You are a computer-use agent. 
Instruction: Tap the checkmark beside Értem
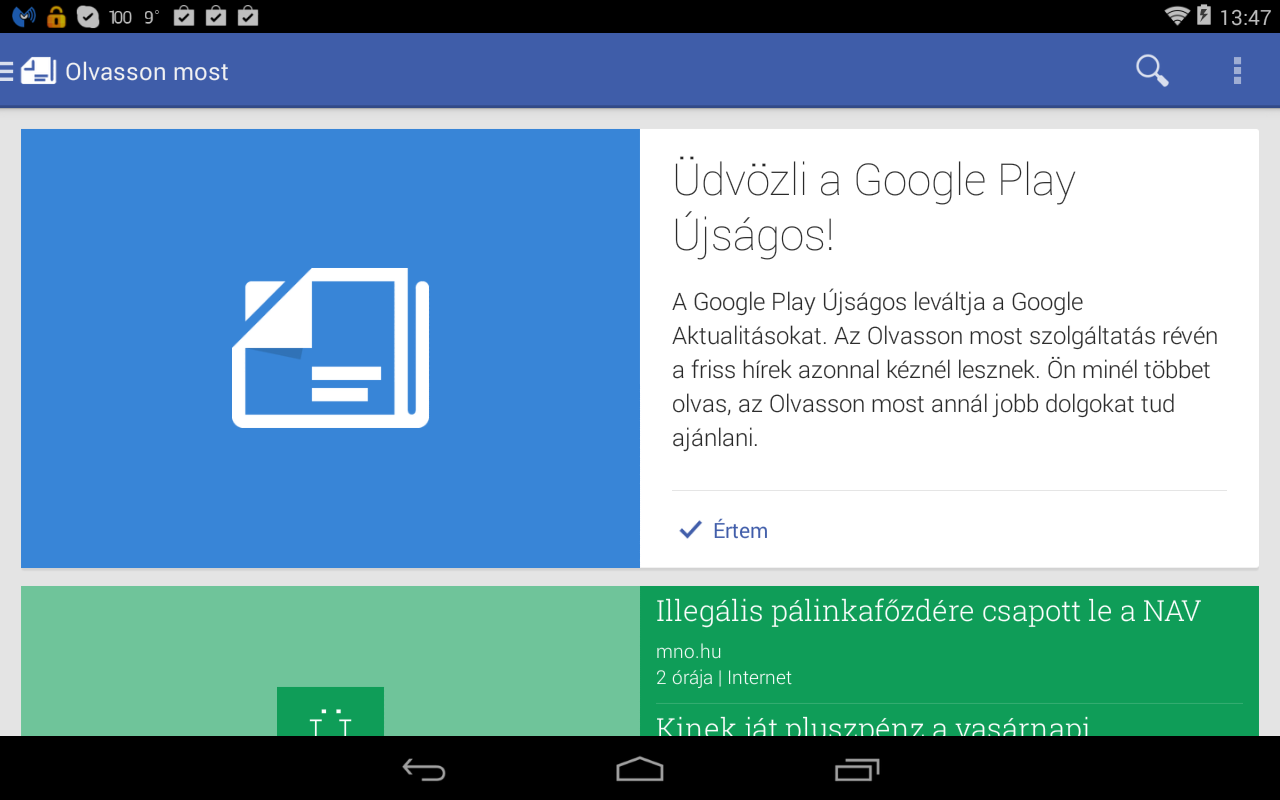point(690,530)
